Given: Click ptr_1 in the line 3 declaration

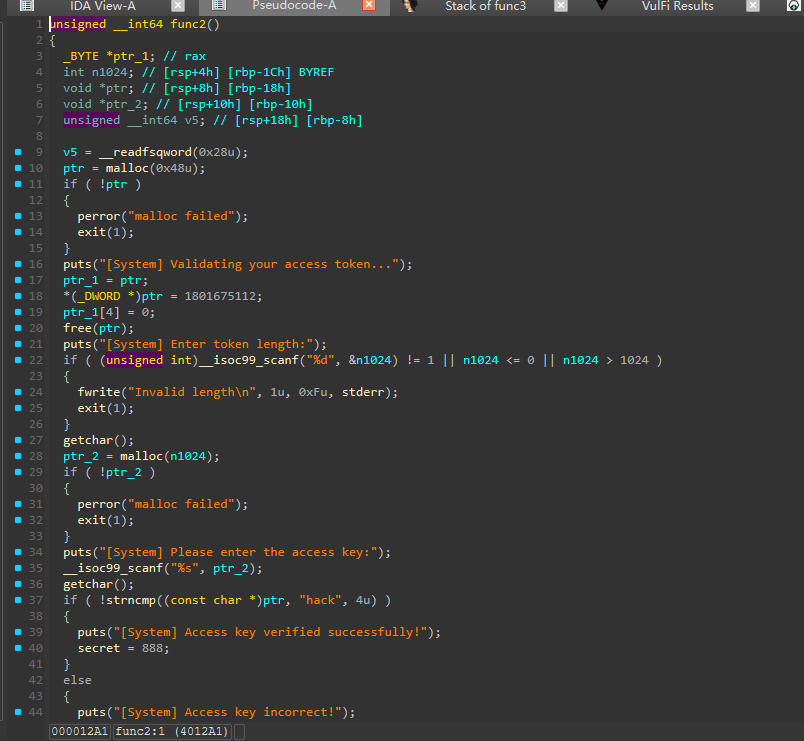Looking at the screenshot, I should [130, 56].
